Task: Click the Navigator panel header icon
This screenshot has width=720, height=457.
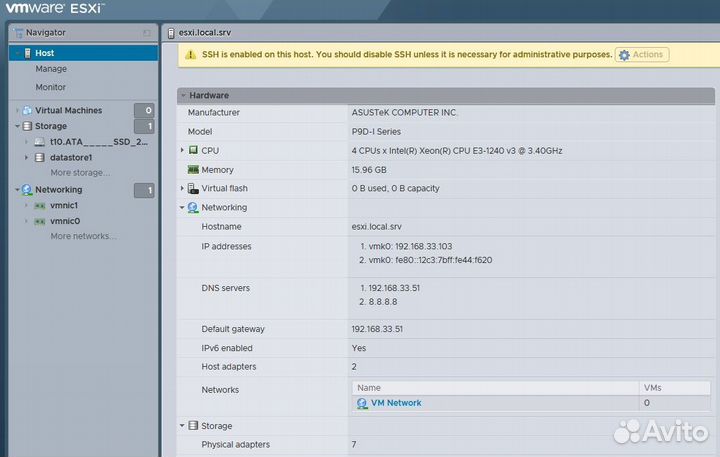Action: click(18, 33)
